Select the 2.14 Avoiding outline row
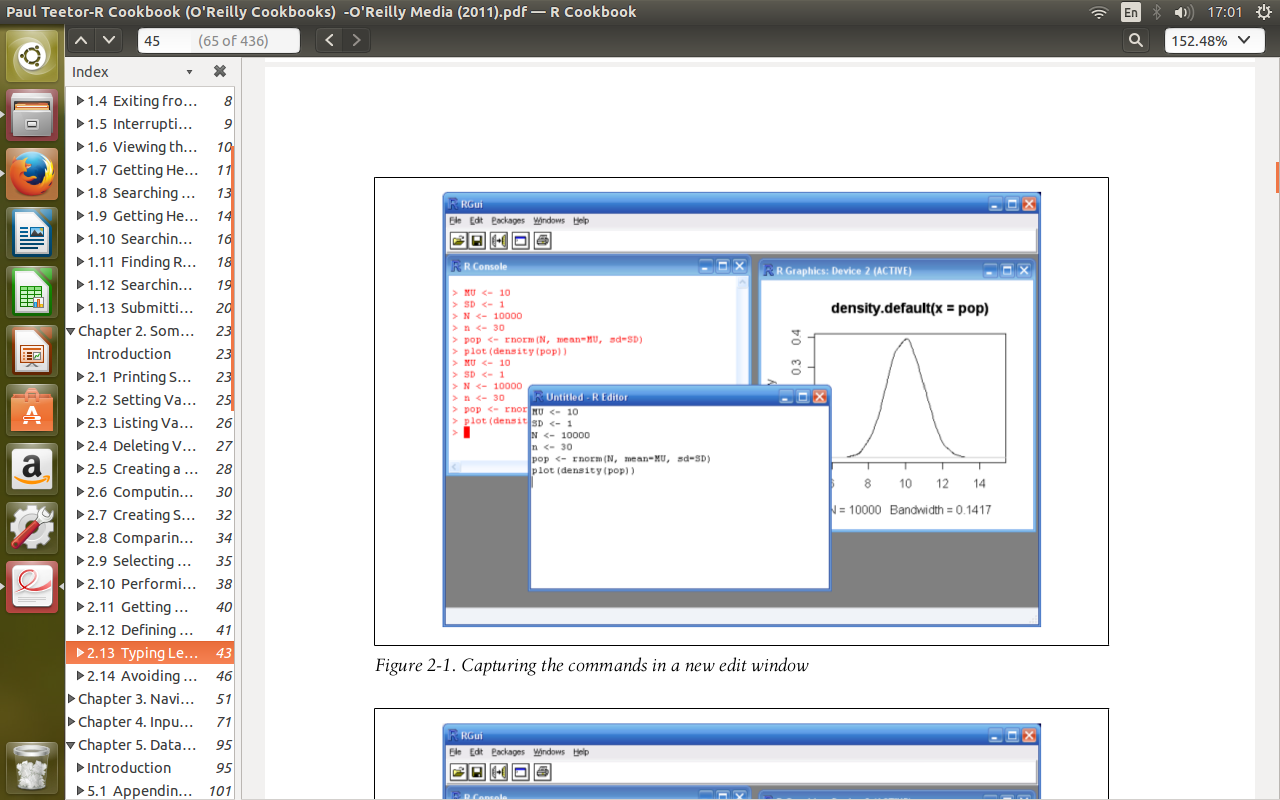1280x800 pixels. click(x=150, y=676)
